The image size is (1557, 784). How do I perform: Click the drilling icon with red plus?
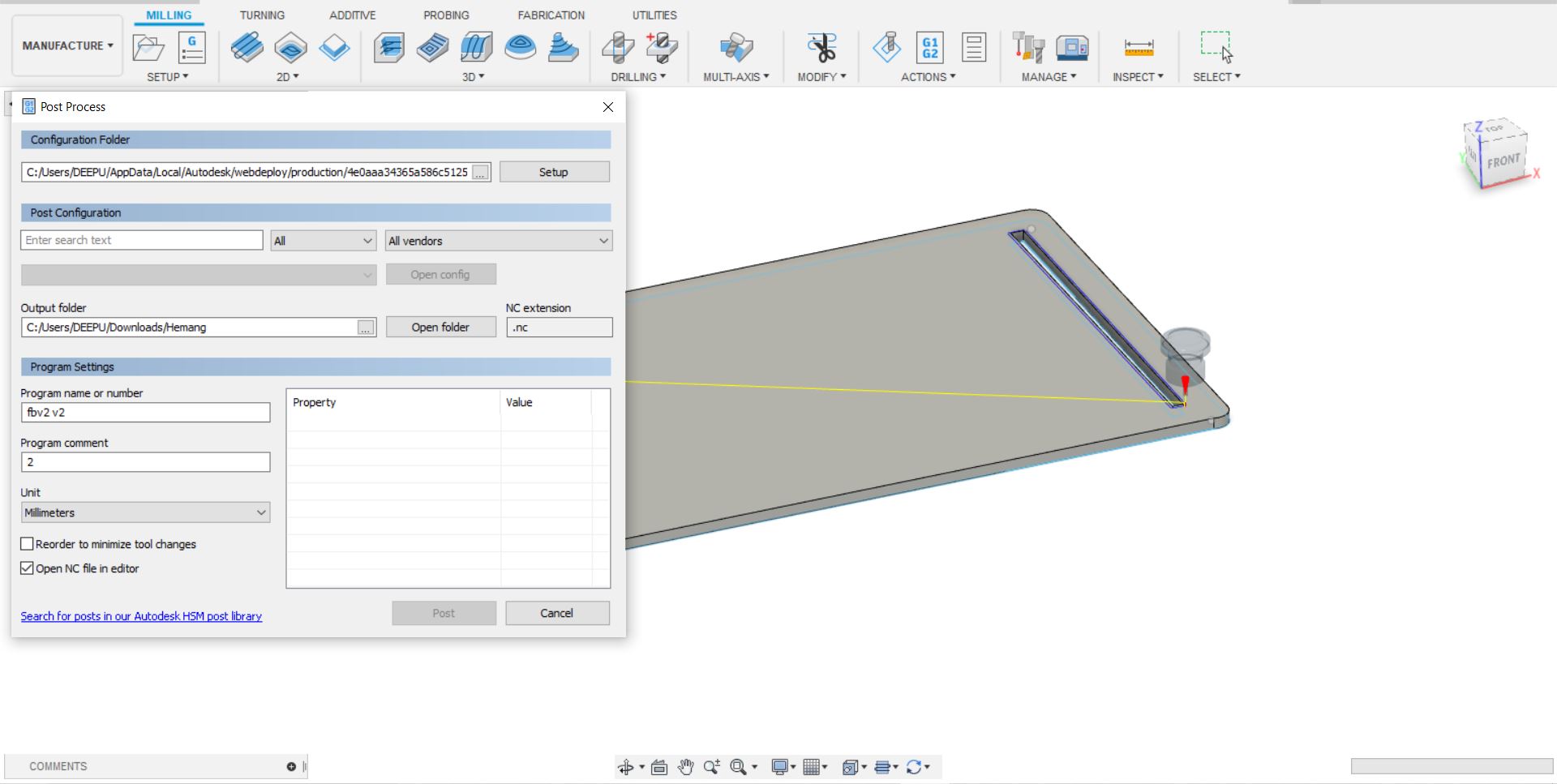point(662,48)
